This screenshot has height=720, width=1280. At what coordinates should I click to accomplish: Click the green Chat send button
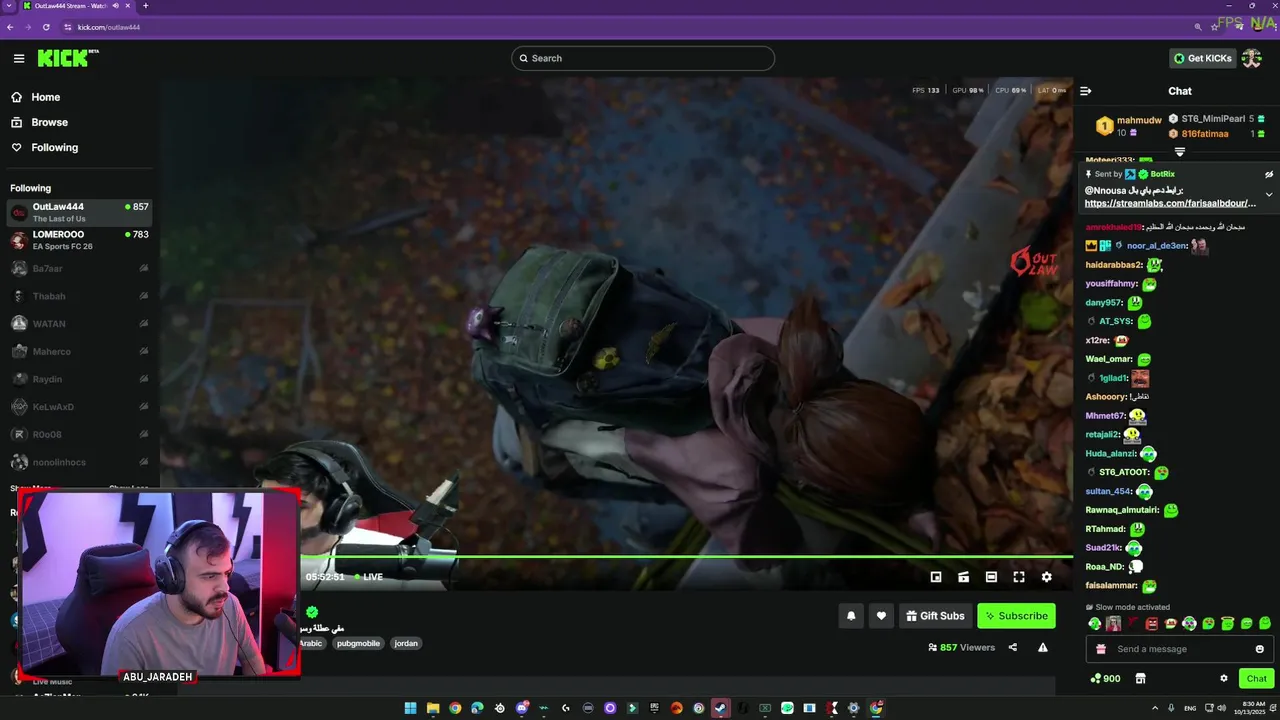(x=1256, y=678)
